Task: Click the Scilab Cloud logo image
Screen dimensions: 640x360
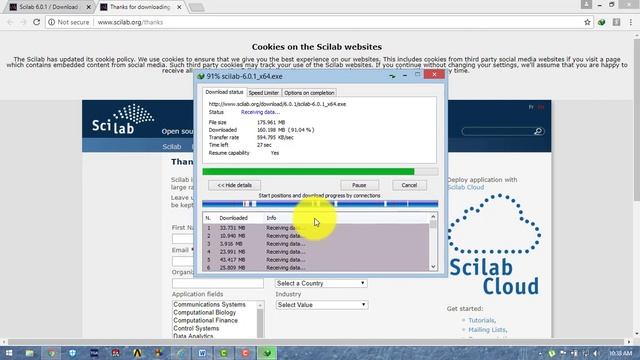Action: [494, 244]
